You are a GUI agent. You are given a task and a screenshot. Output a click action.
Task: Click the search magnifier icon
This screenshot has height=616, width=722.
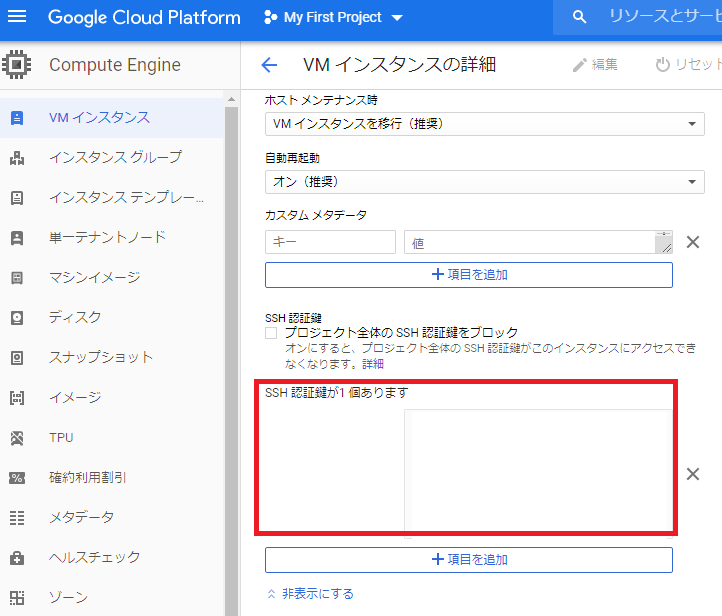coord(579,17)
